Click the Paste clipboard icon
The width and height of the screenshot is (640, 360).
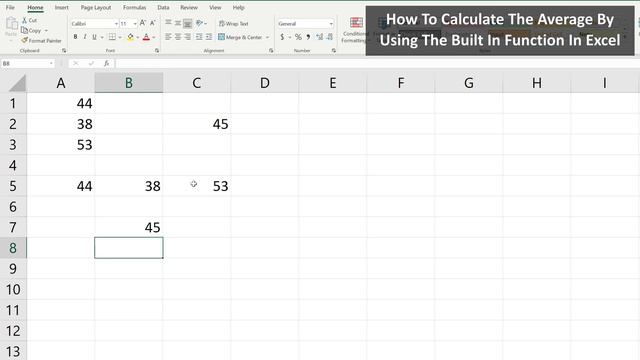[11, 24]
